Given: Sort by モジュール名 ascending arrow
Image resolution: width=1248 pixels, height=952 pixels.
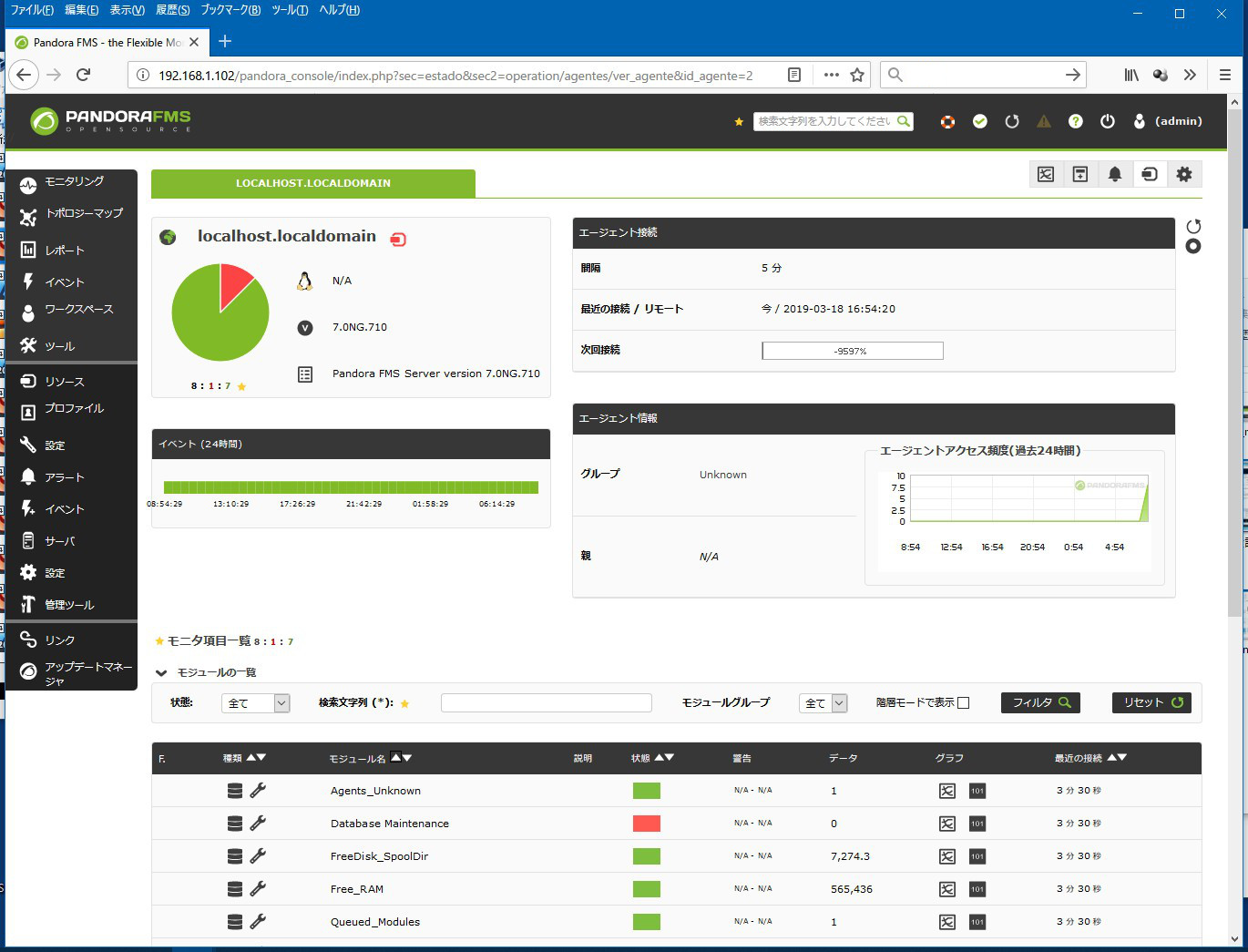Looking at the screenshot, I should pyautogui.click(x=395, y=757).
